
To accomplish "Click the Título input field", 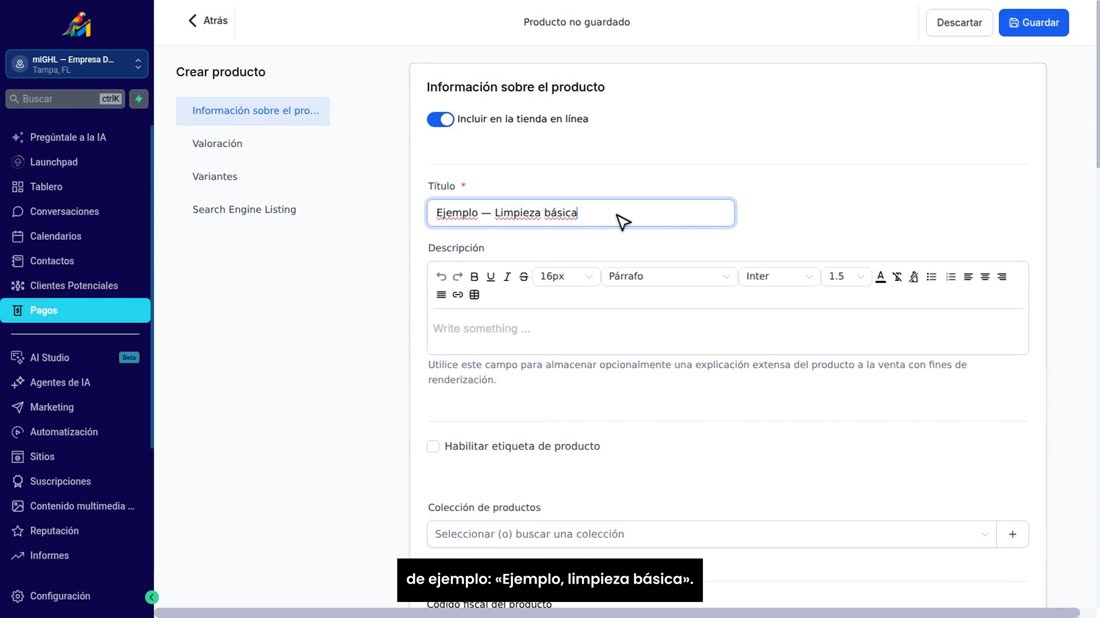I will click(x=580, y=213).
